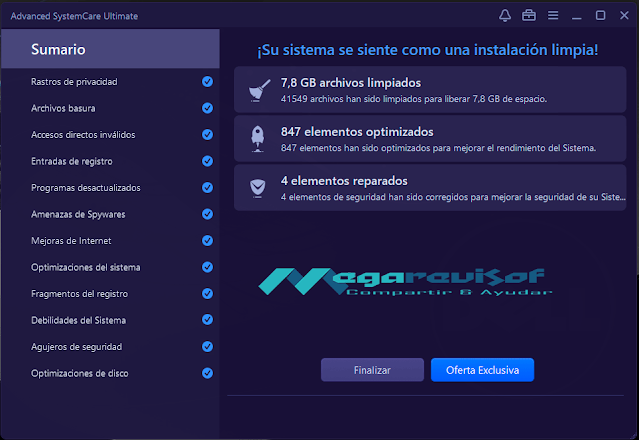This screenshot has height=440, width=639.
Task: Click the Advanced SystemCare Ultimate title text
Action: [74, 16]
